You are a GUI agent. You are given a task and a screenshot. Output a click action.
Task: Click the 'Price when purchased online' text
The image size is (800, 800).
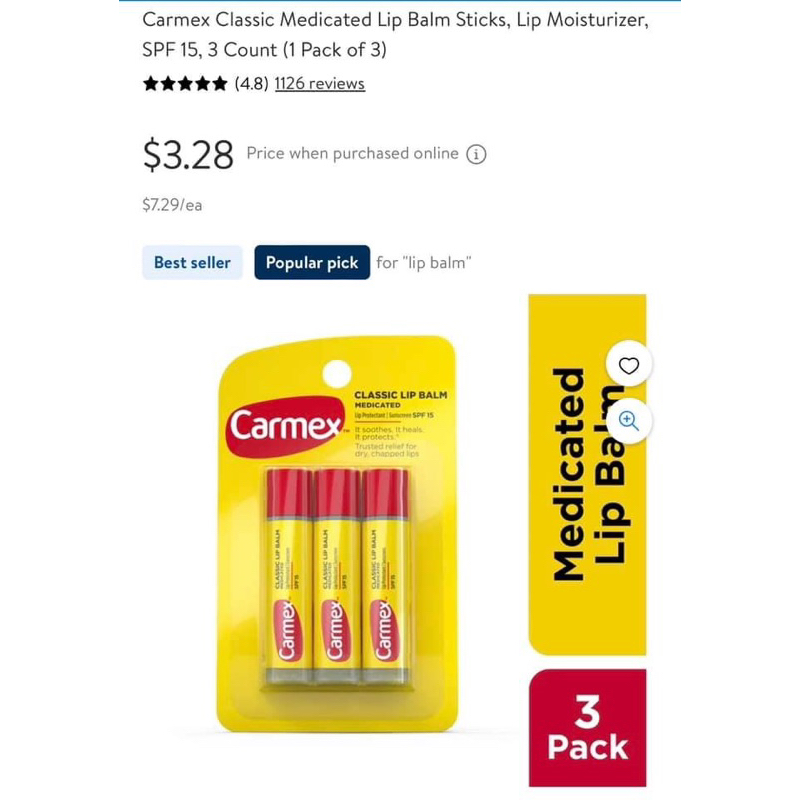353,154
